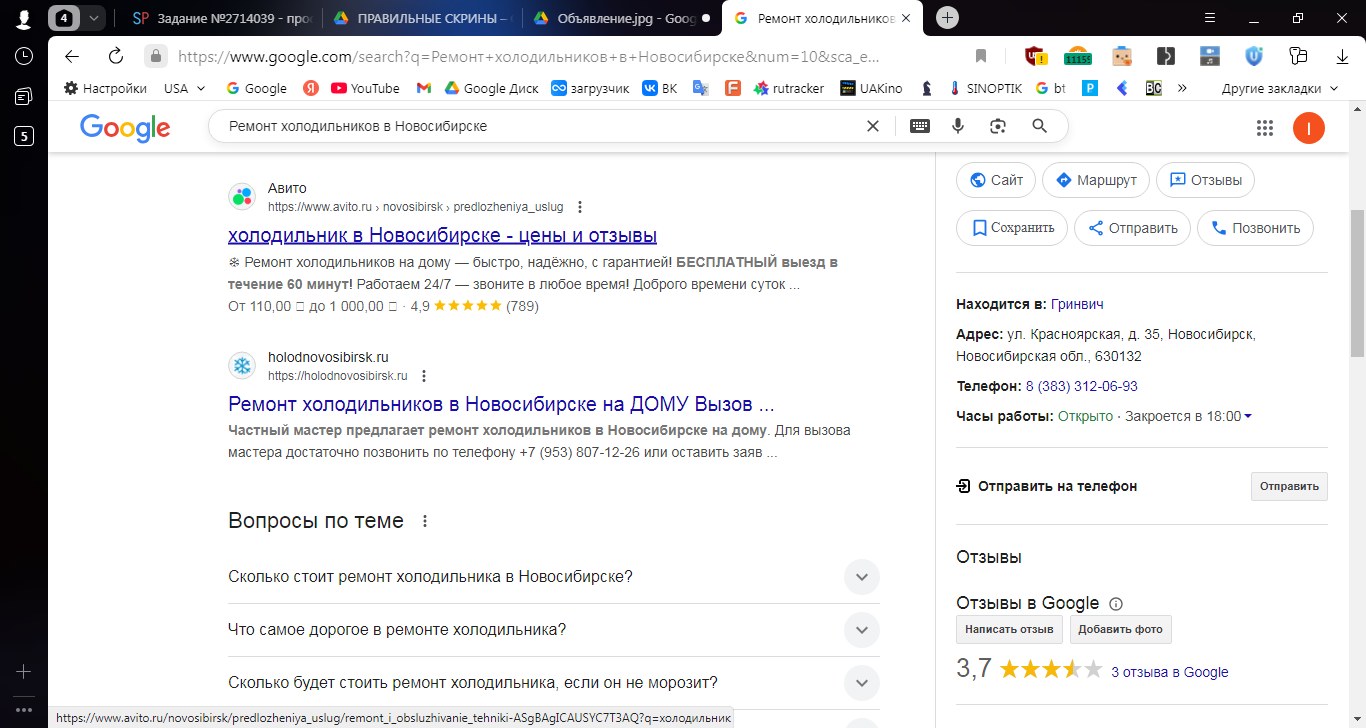Go to Google homepage via the logo
Image resolution: width=1366 pixels, height=728 pixels.
(125, 128)
